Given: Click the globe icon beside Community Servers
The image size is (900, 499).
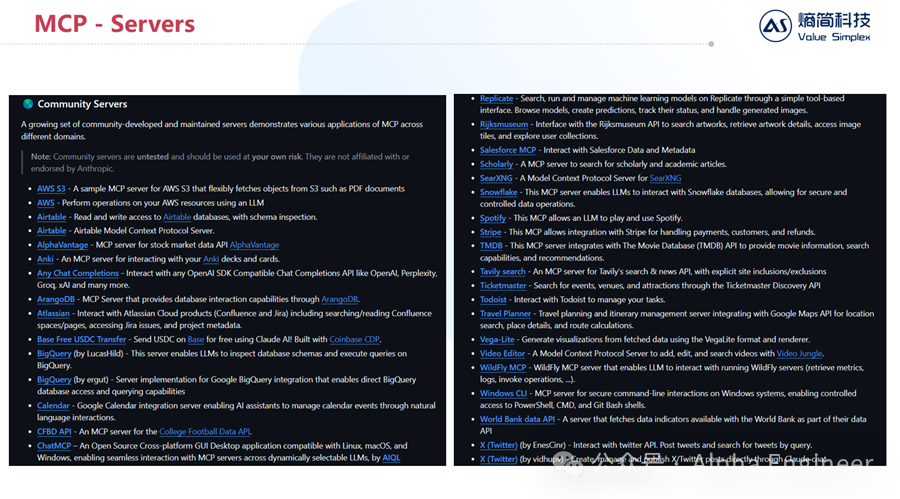Looking at the screenshot, I should click(28, 104).
